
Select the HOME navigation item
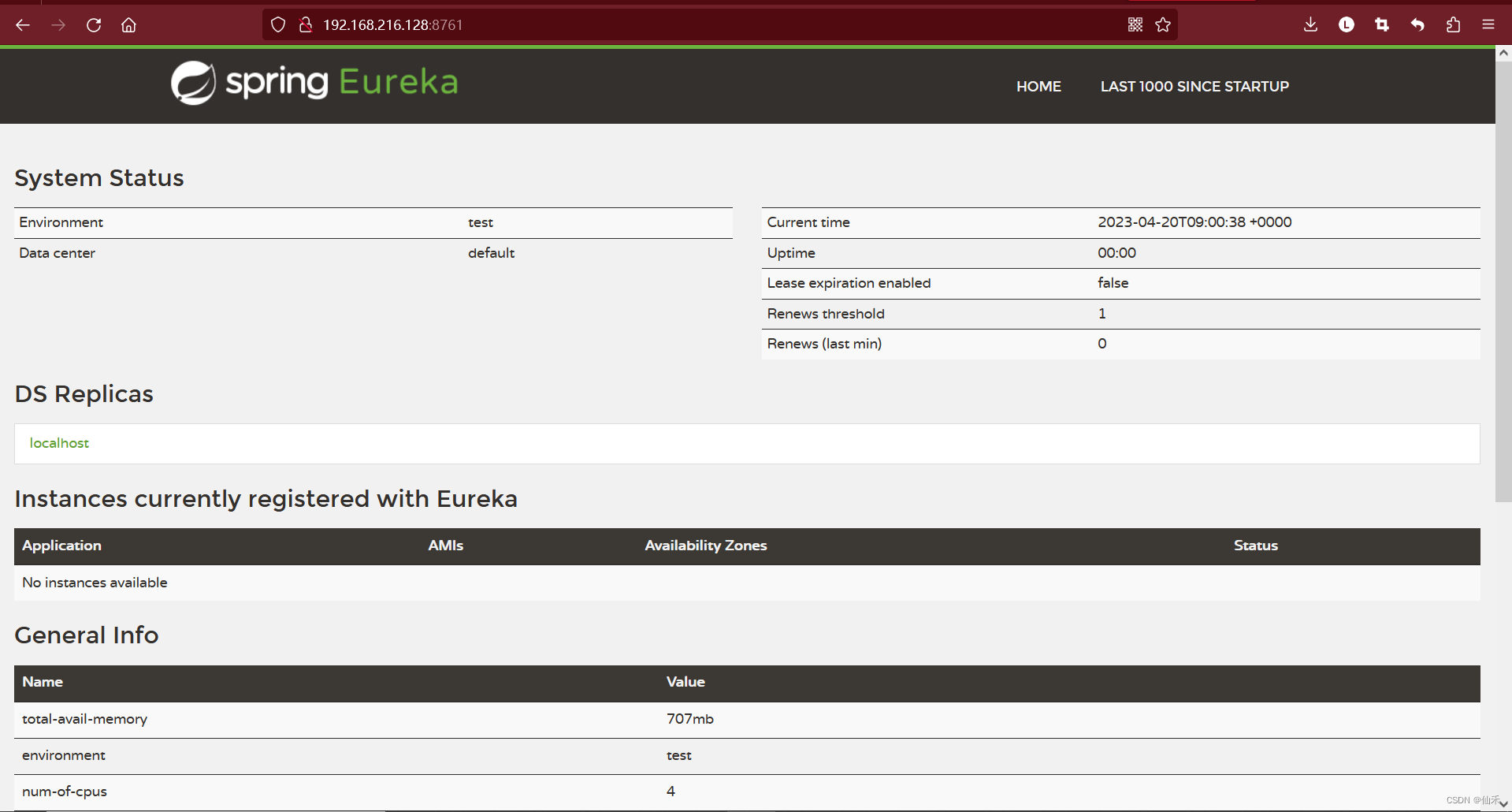click(x=1038, y=86)
